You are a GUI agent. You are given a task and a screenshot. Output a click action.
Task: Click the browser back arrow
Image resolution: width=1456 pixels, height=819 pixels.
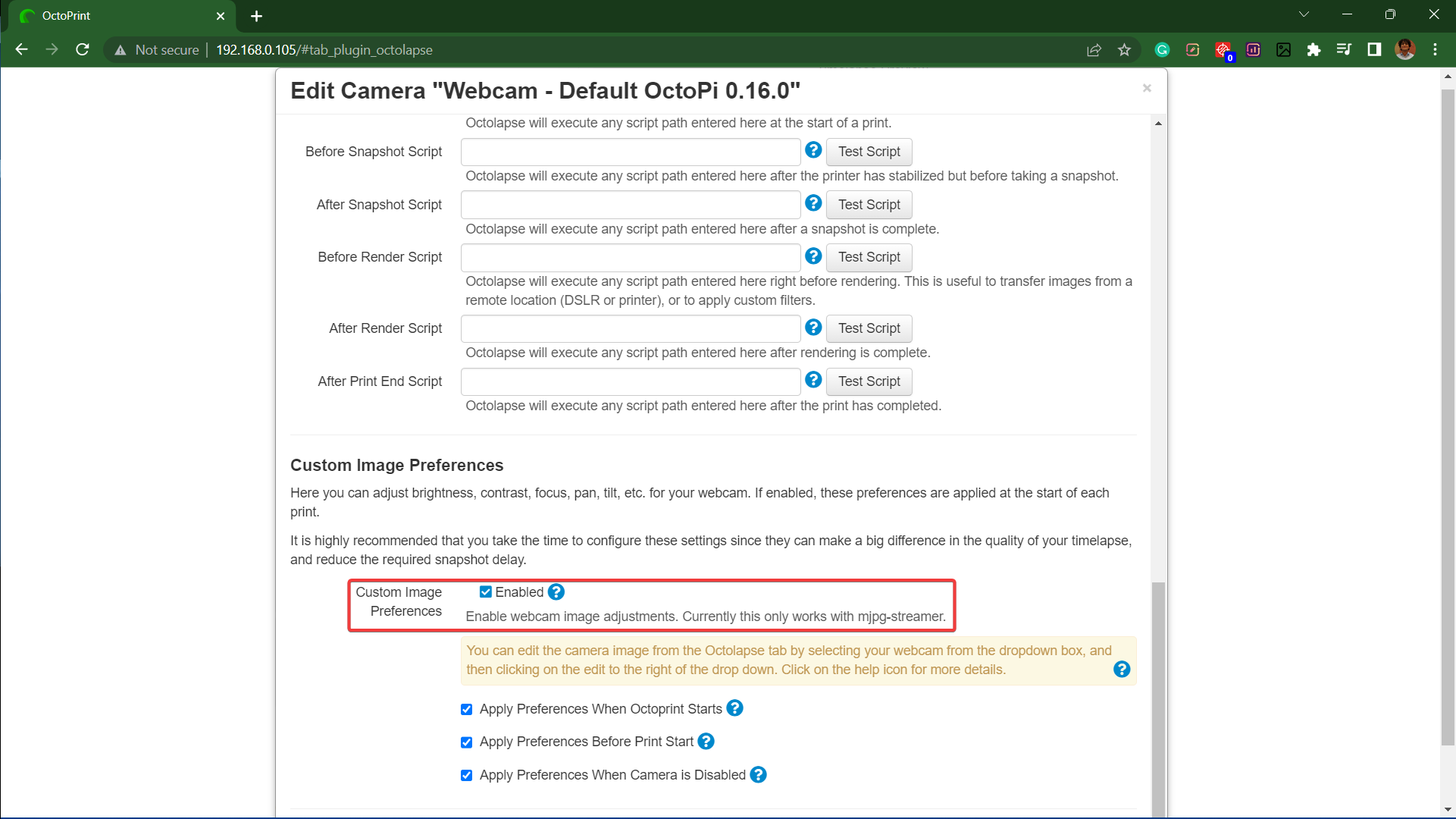(x=21, y=50)
